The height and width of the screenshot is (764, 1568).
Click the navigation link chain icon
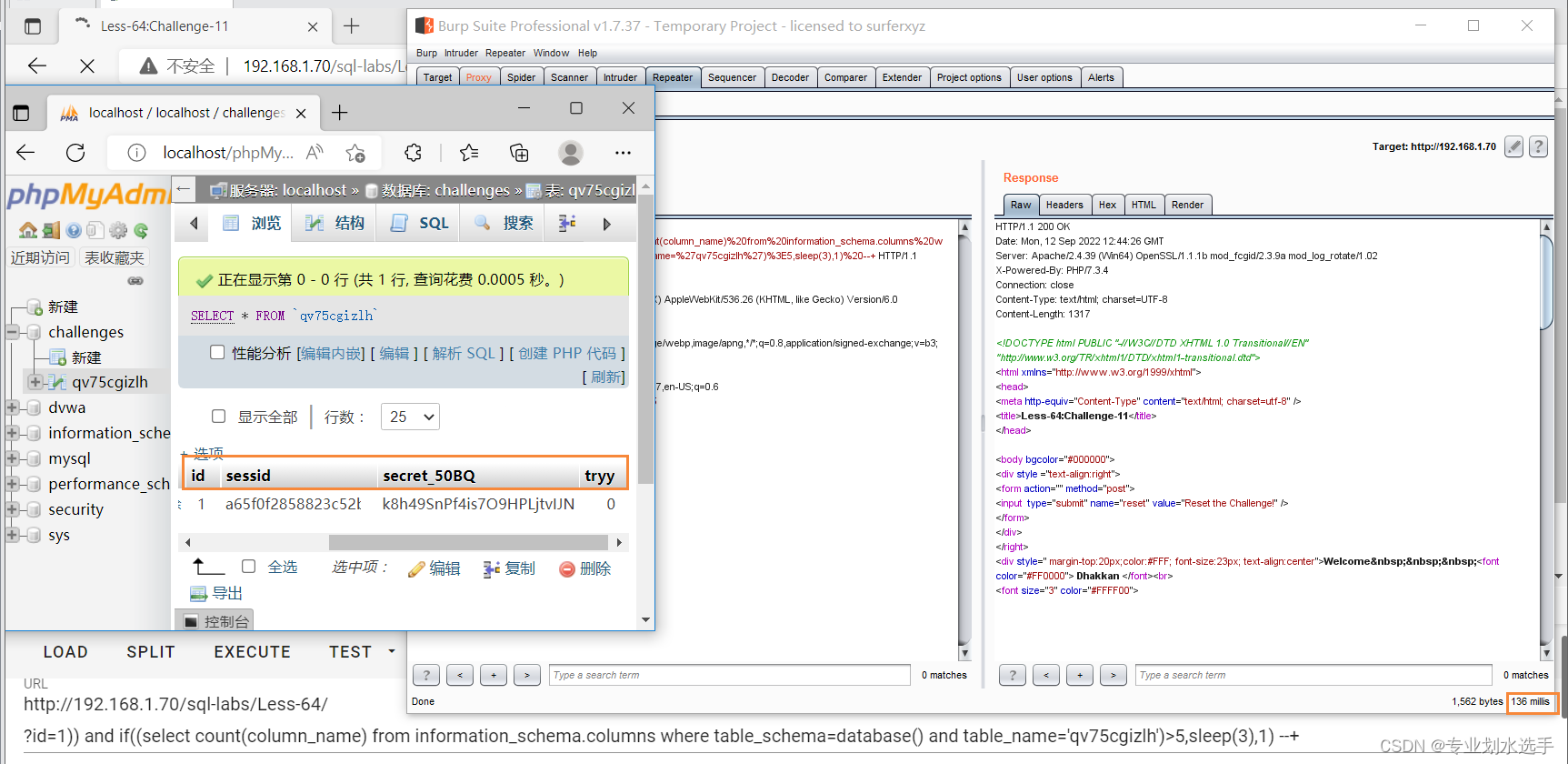click(135, 281)
